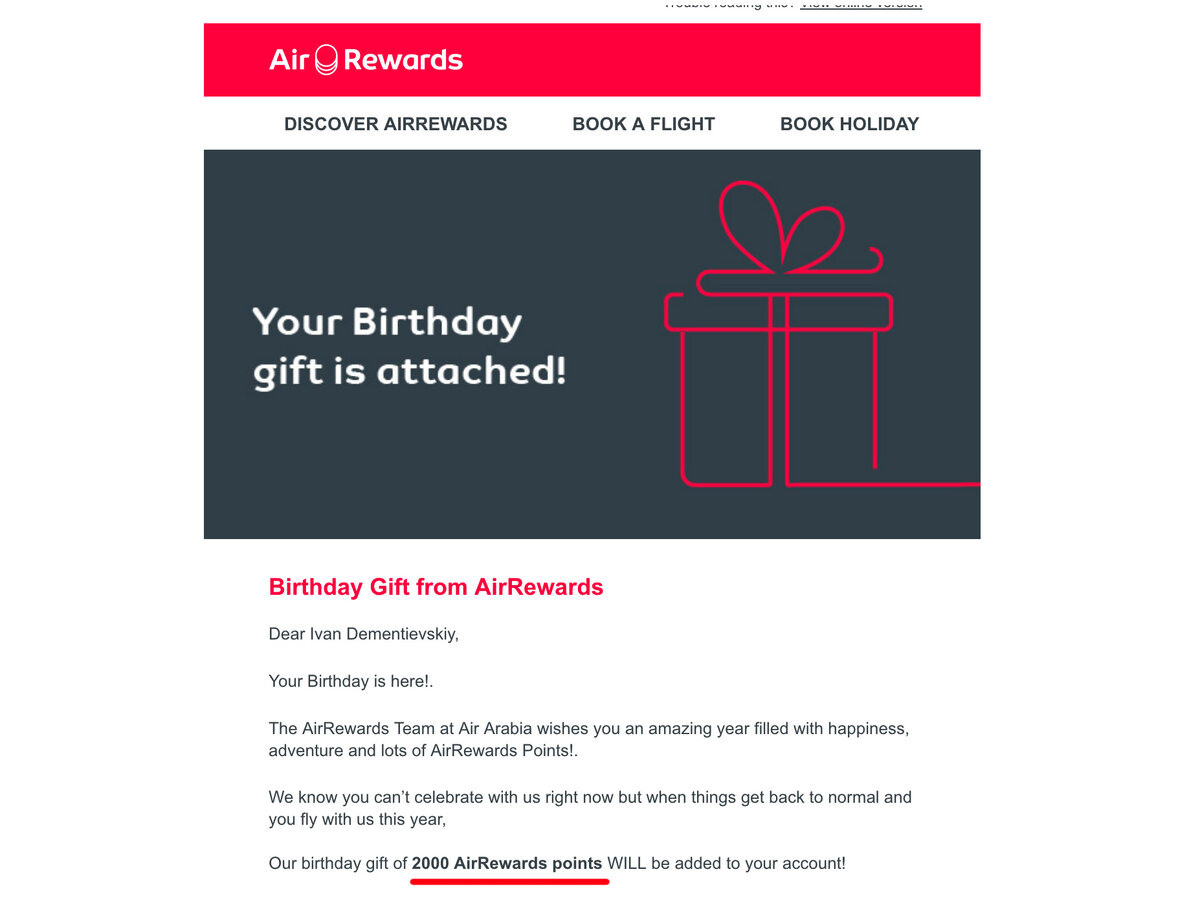Click the 'Rewards' wordmark in the red header
1200x911 pixels.
[x=403, y=60]
